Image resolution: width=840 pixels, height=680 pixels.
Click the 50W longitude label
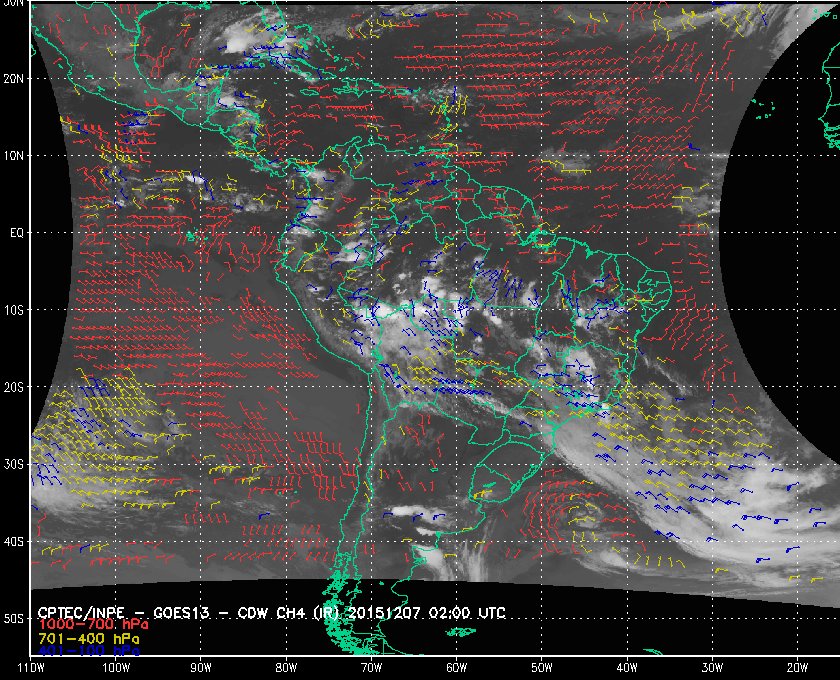click(x=542, y=668)
